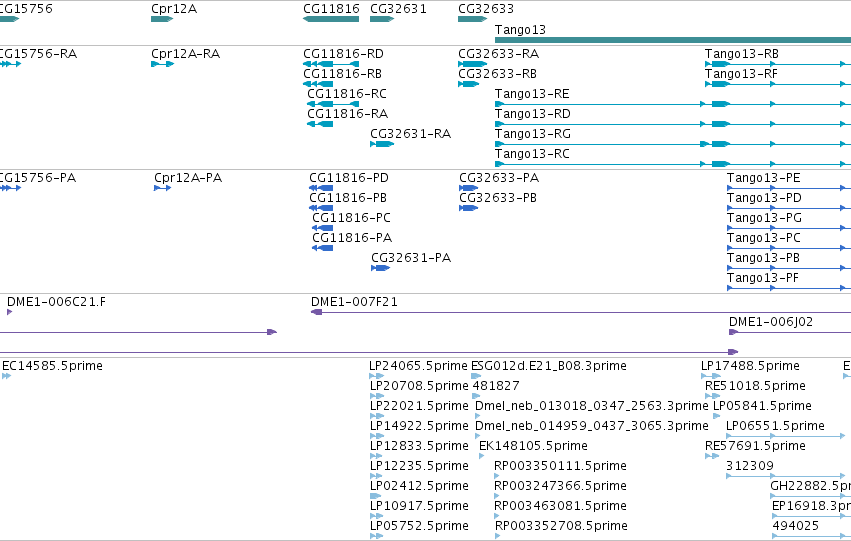The image size is (851, 541).
Task: Select protein Tango13-PC
Action: tap(764, 238)
